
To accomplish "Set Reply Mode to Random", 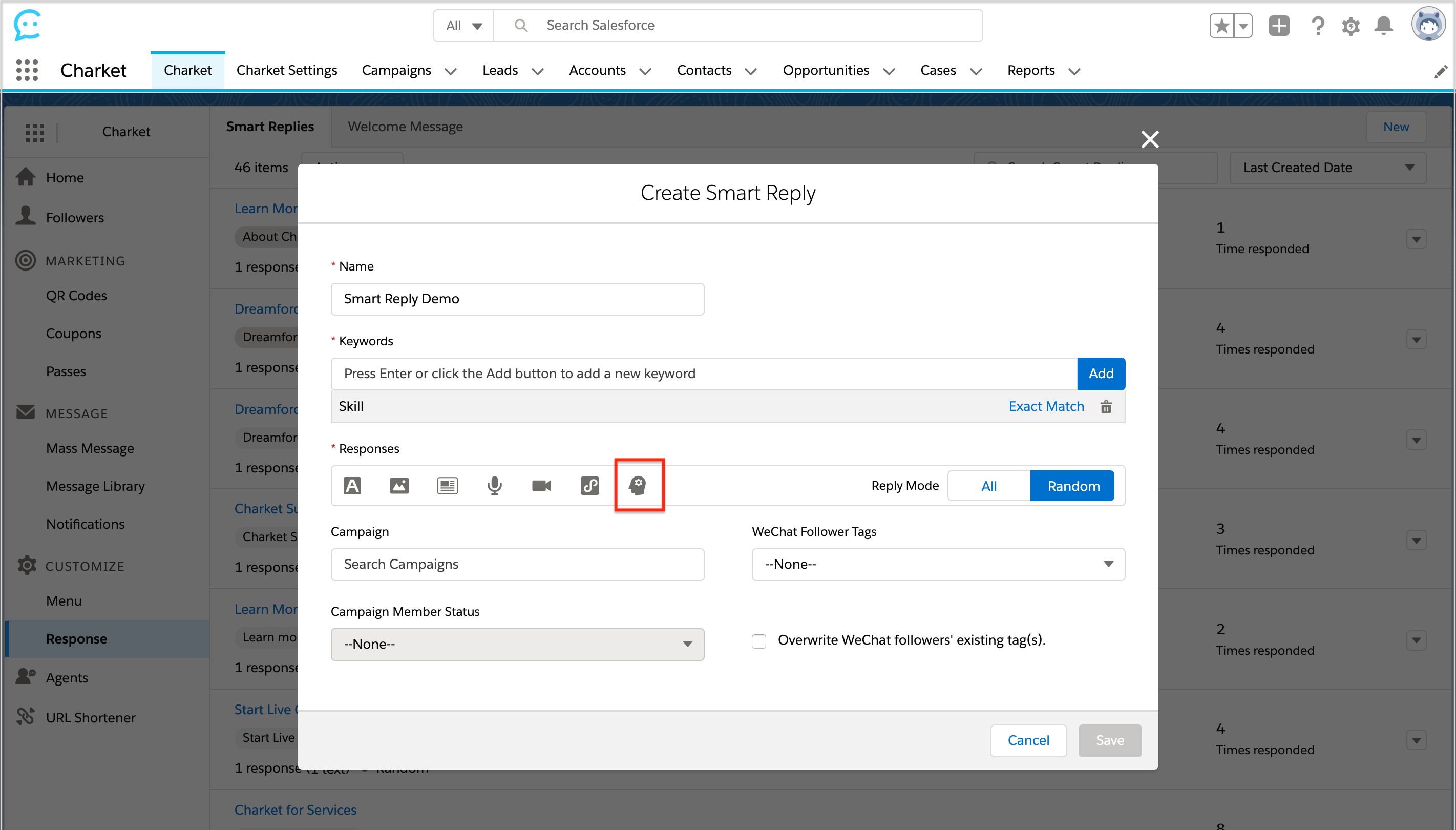I will point(1072,486).
